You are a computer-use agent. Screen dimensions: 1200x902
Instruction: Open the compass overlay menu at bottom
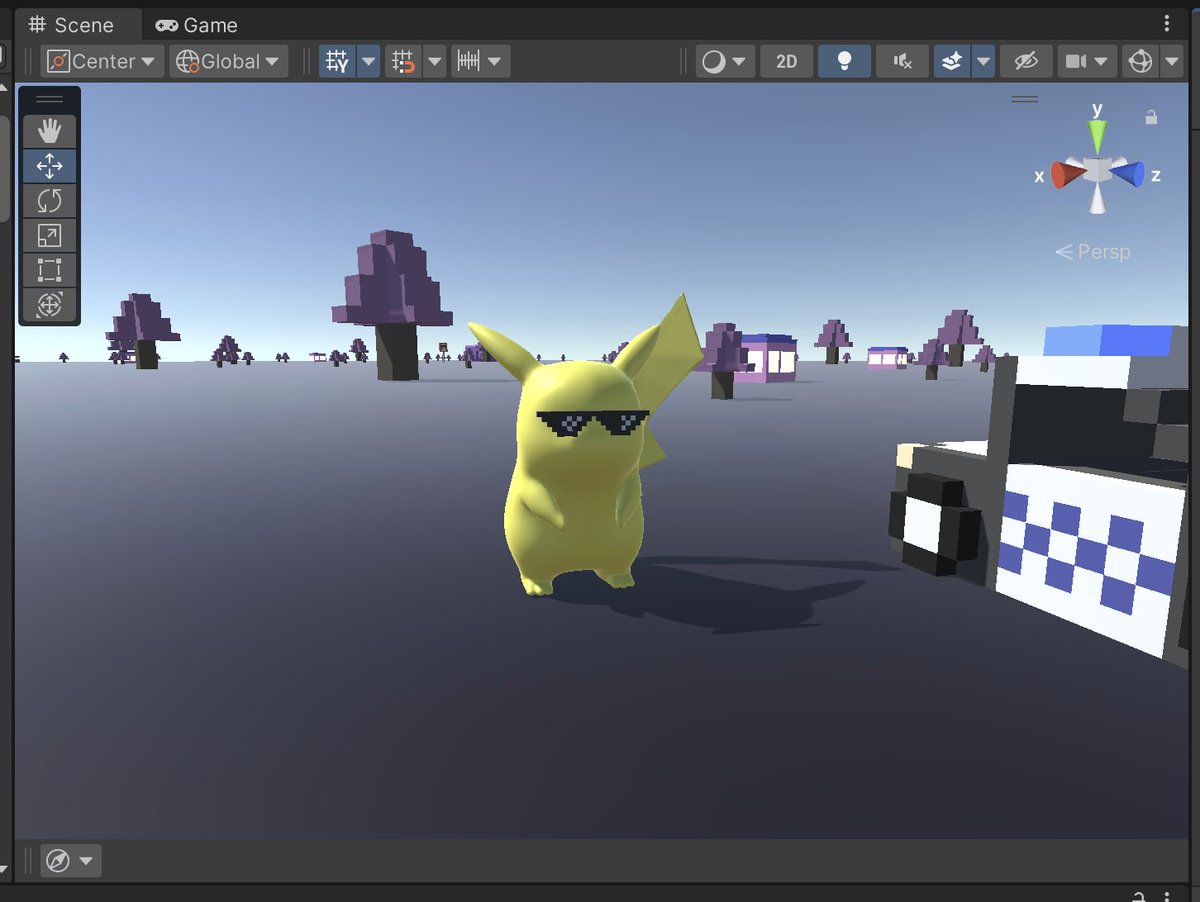[71, 860]
